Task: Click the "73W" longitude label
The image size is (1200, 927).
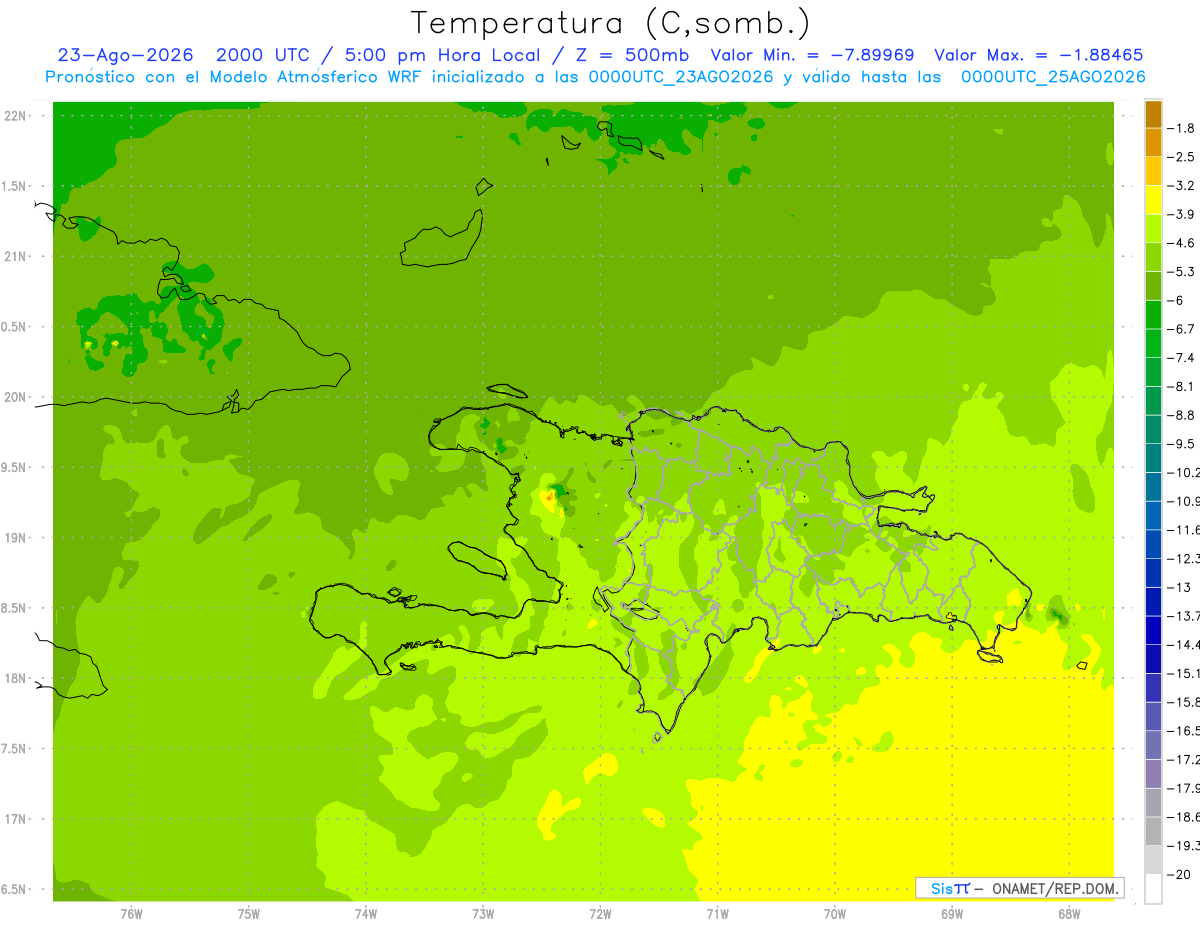Action: tap(483, 914)
